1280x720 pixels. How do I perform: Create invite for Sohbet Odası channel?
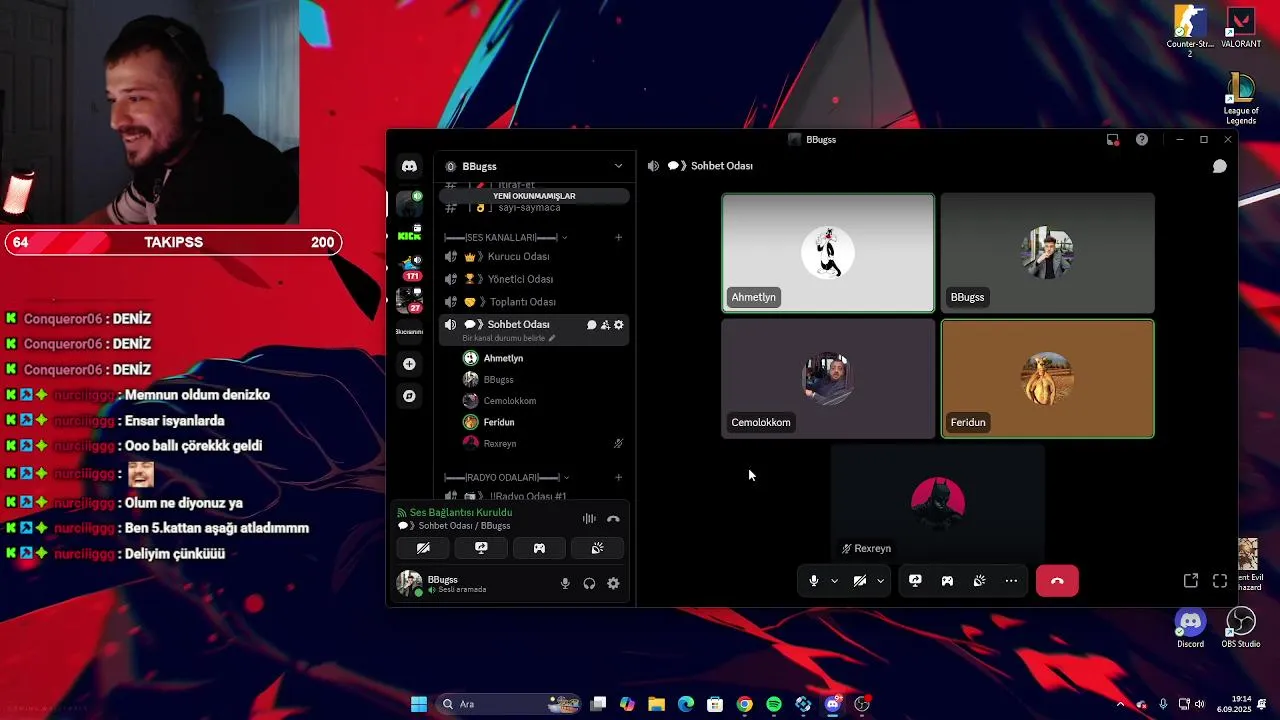(605, 325)
